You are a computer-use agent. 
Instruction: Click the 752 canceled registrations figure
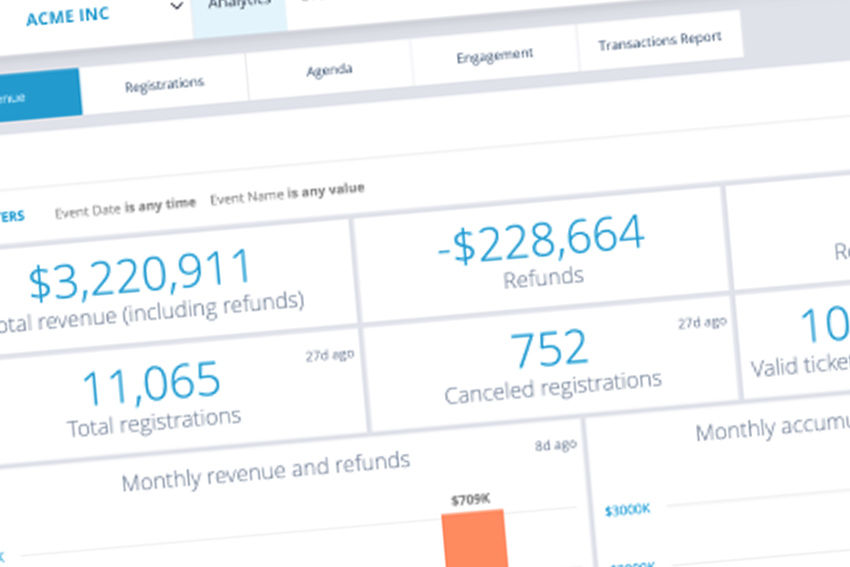click(x=549, y=349)
